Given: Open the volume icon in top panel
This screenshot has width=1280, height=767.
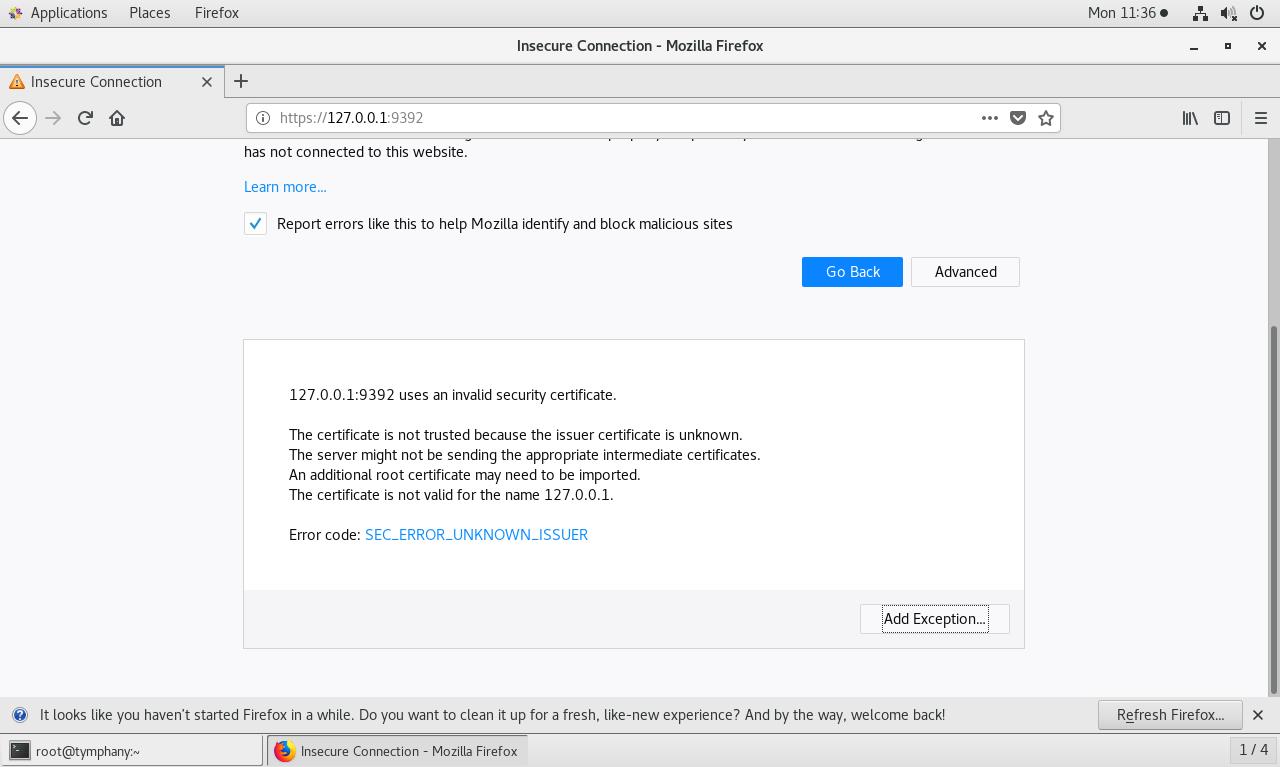Looking at the screenshot, I should click(x=1229, y=13).
